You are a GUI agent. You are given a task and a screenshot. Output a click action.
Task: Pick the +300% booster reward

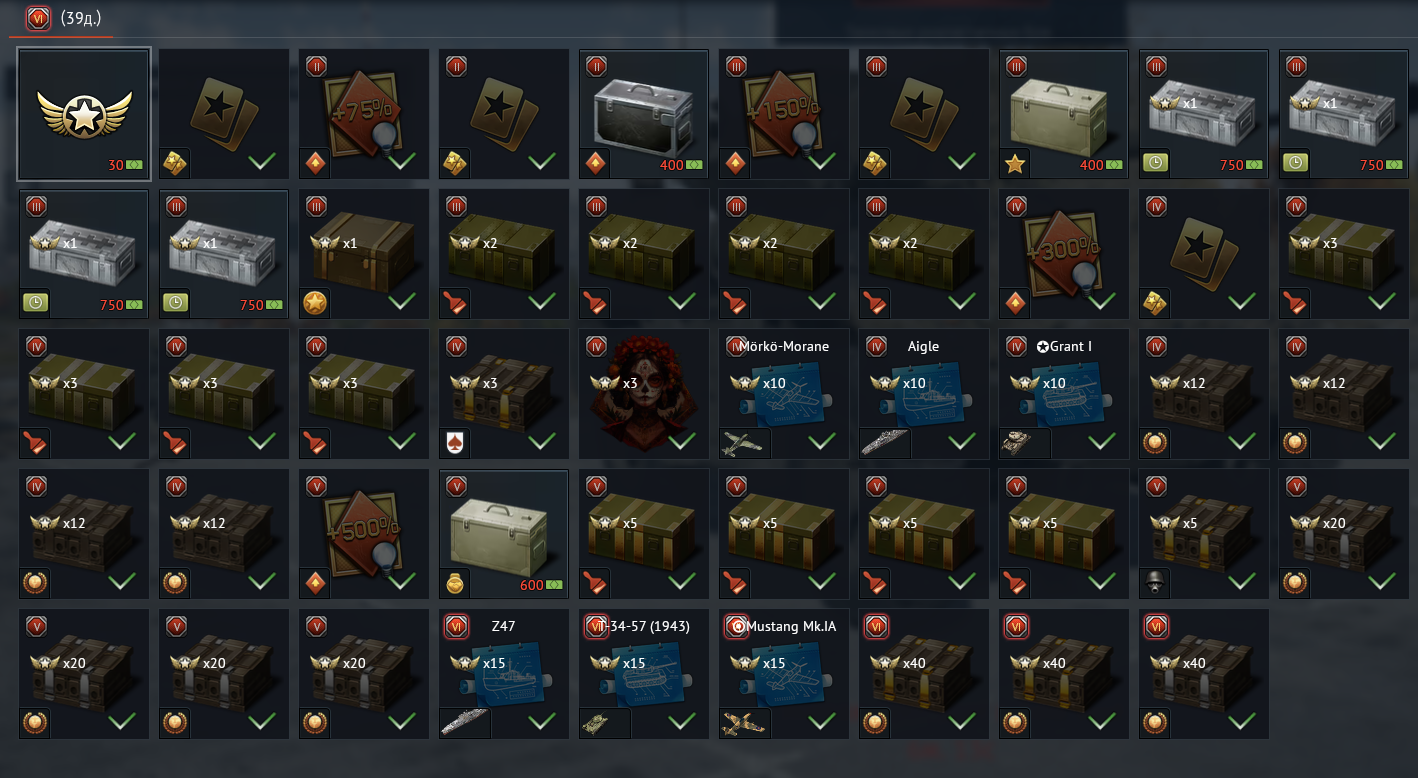click(1064, 254)
